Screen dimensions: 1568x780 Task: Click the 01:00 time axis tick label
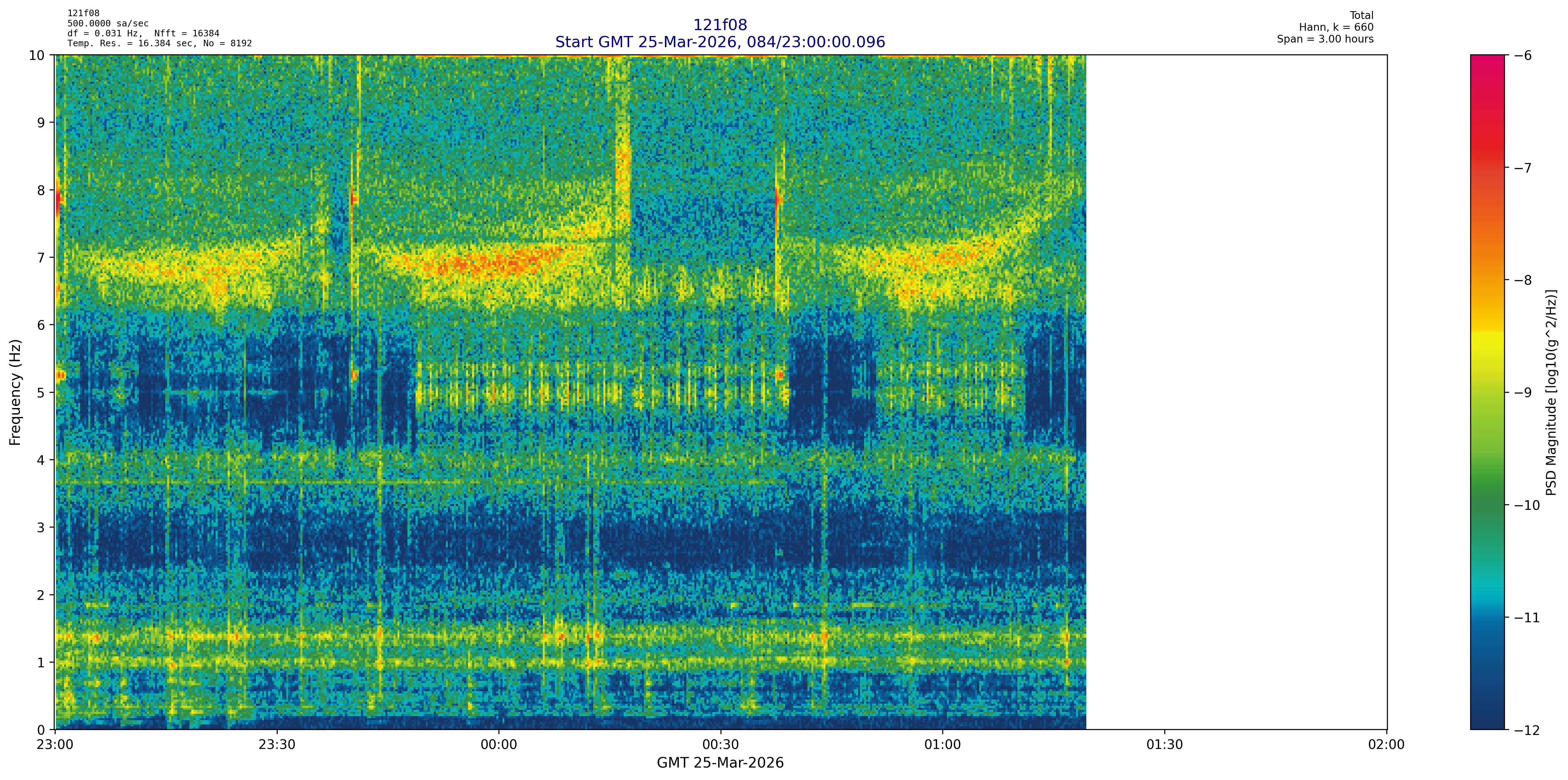[x=942, y=745]
